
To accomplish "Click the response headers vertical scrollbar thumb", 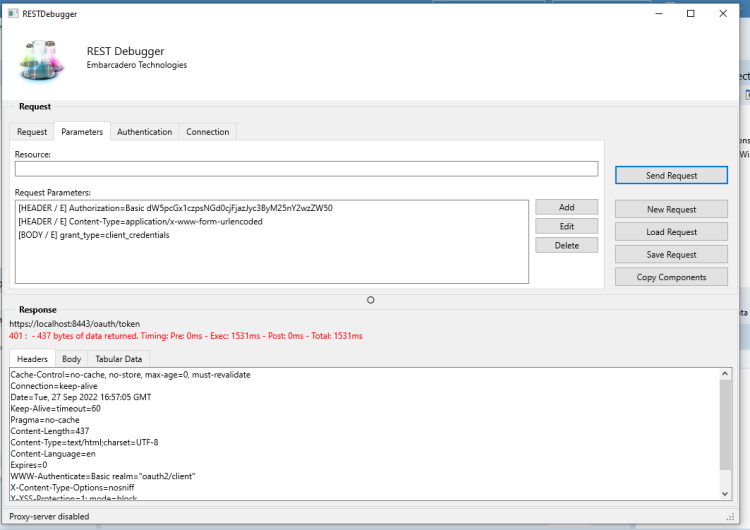I will [x=725, y=425].
